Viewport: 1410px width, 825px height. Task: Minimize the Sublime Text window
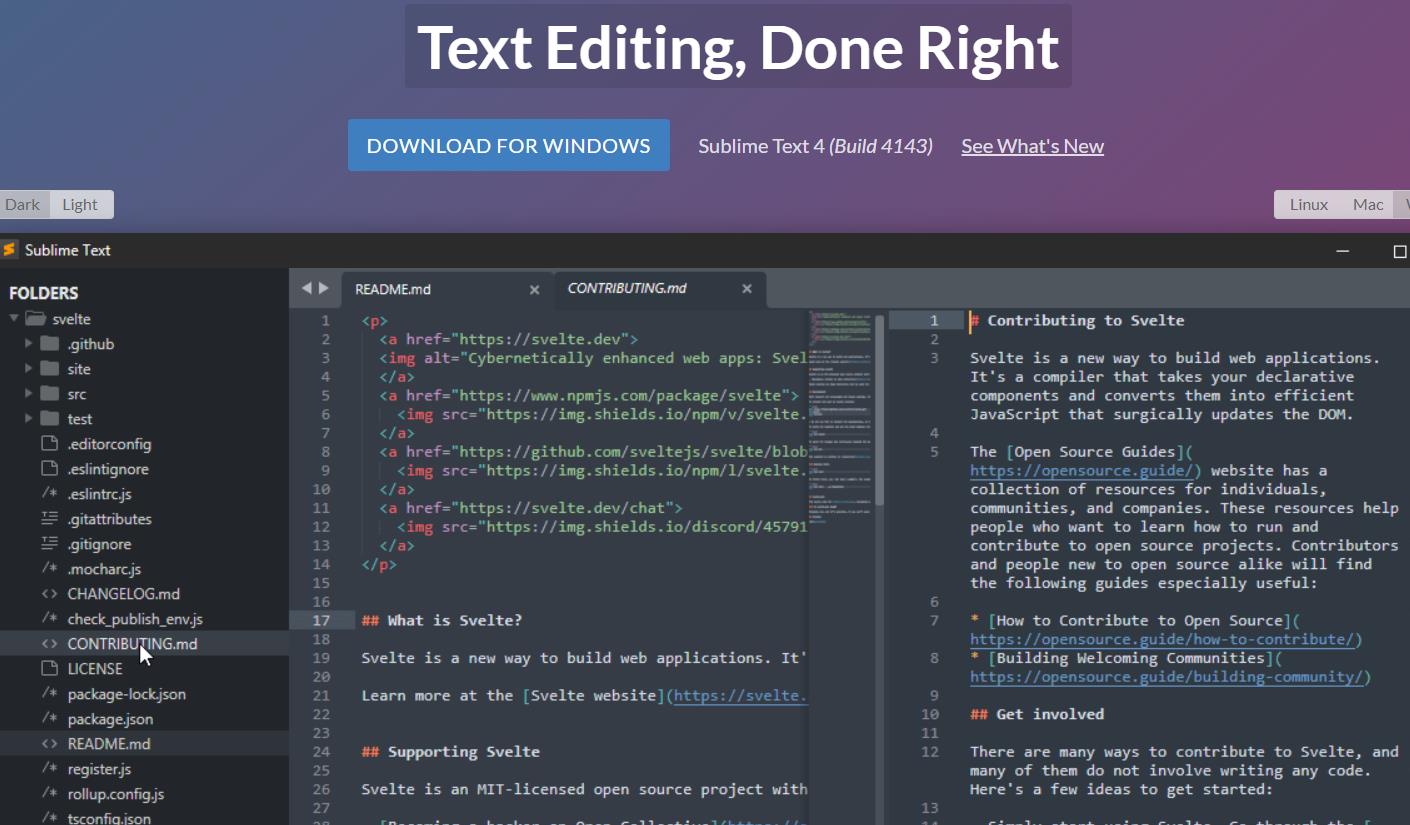pyautogui.click(x=1343, y=251)
